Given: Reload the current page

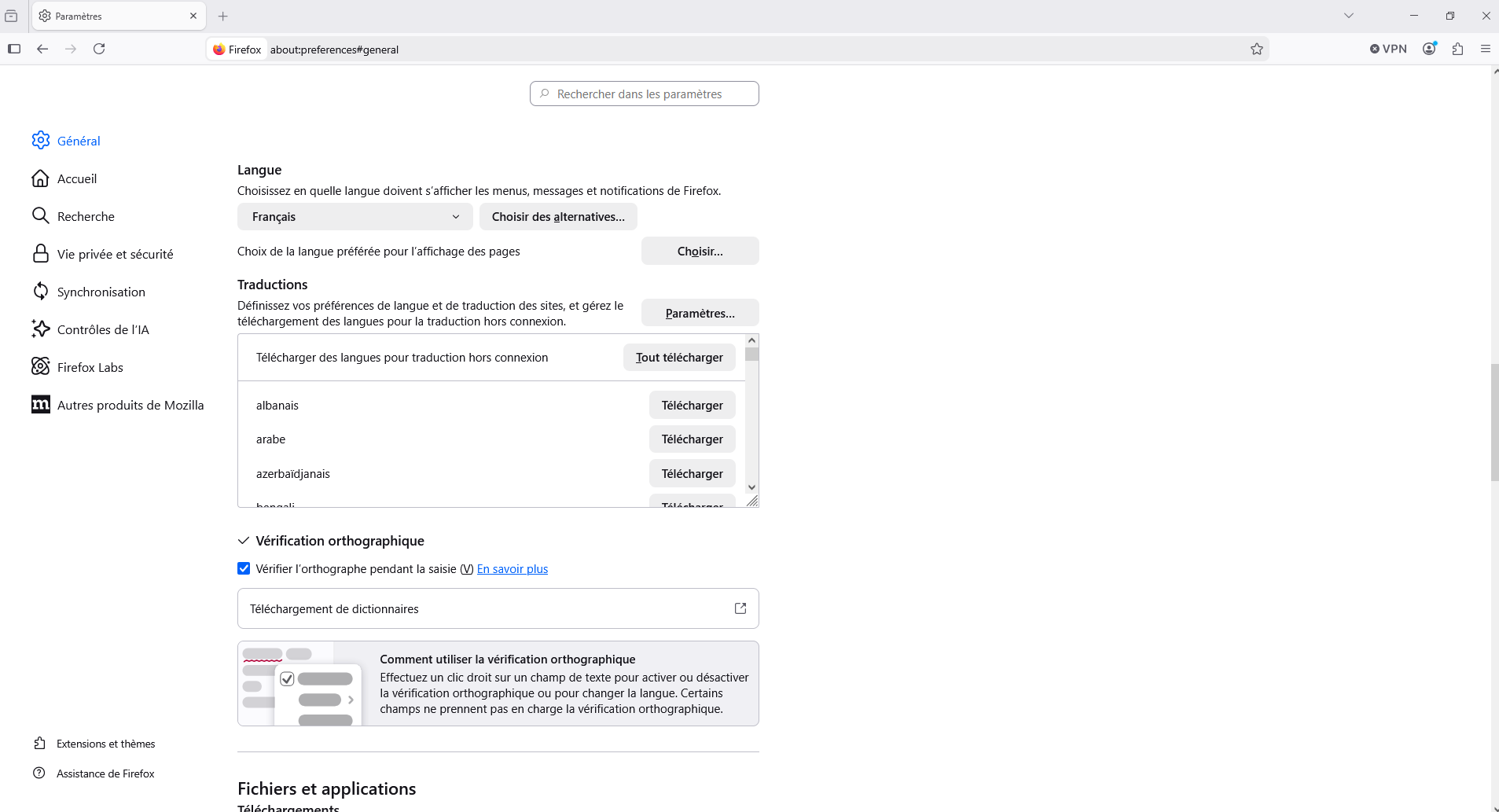Looking at the screenshot, I should (99, 49).
